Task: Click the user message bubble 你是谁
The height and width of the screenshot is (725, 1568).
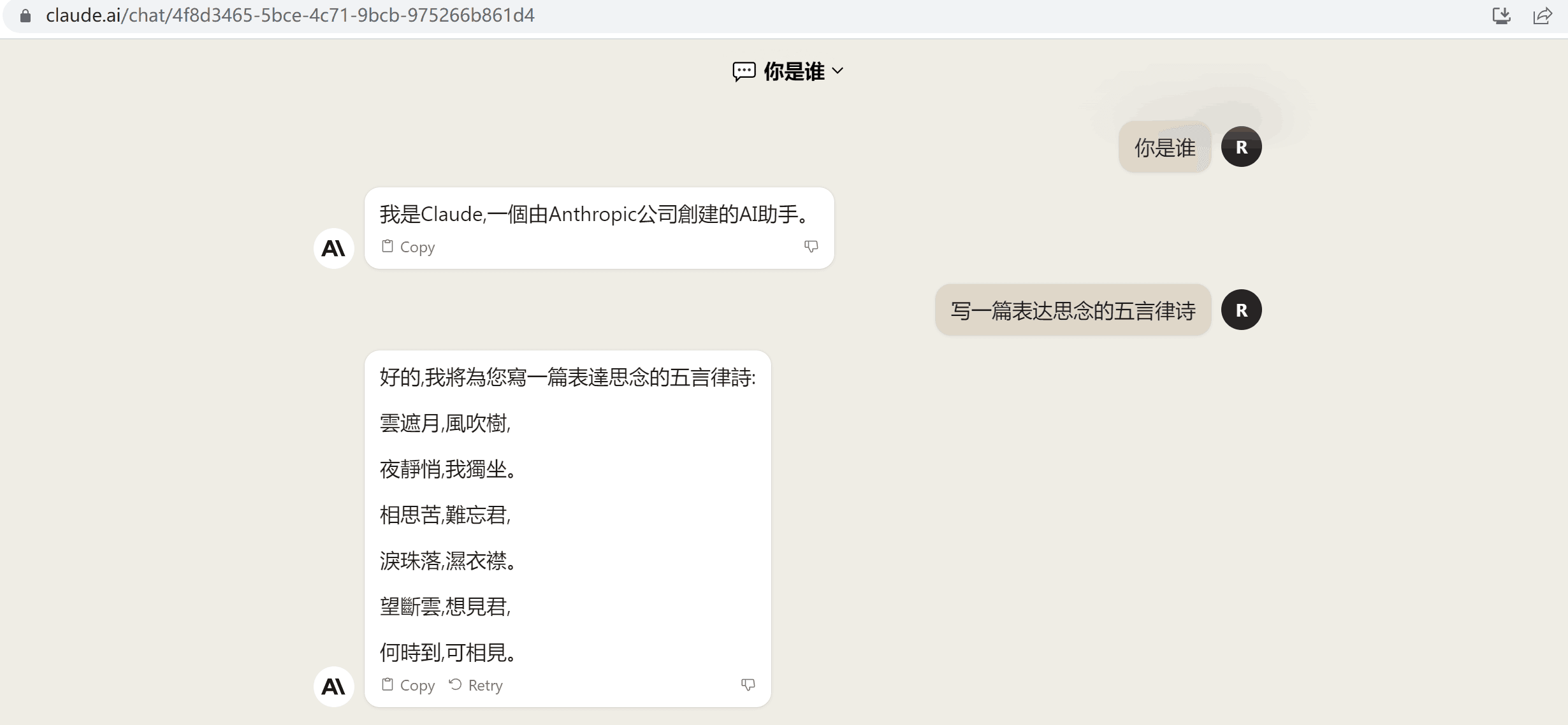Action: (1165, 147)
